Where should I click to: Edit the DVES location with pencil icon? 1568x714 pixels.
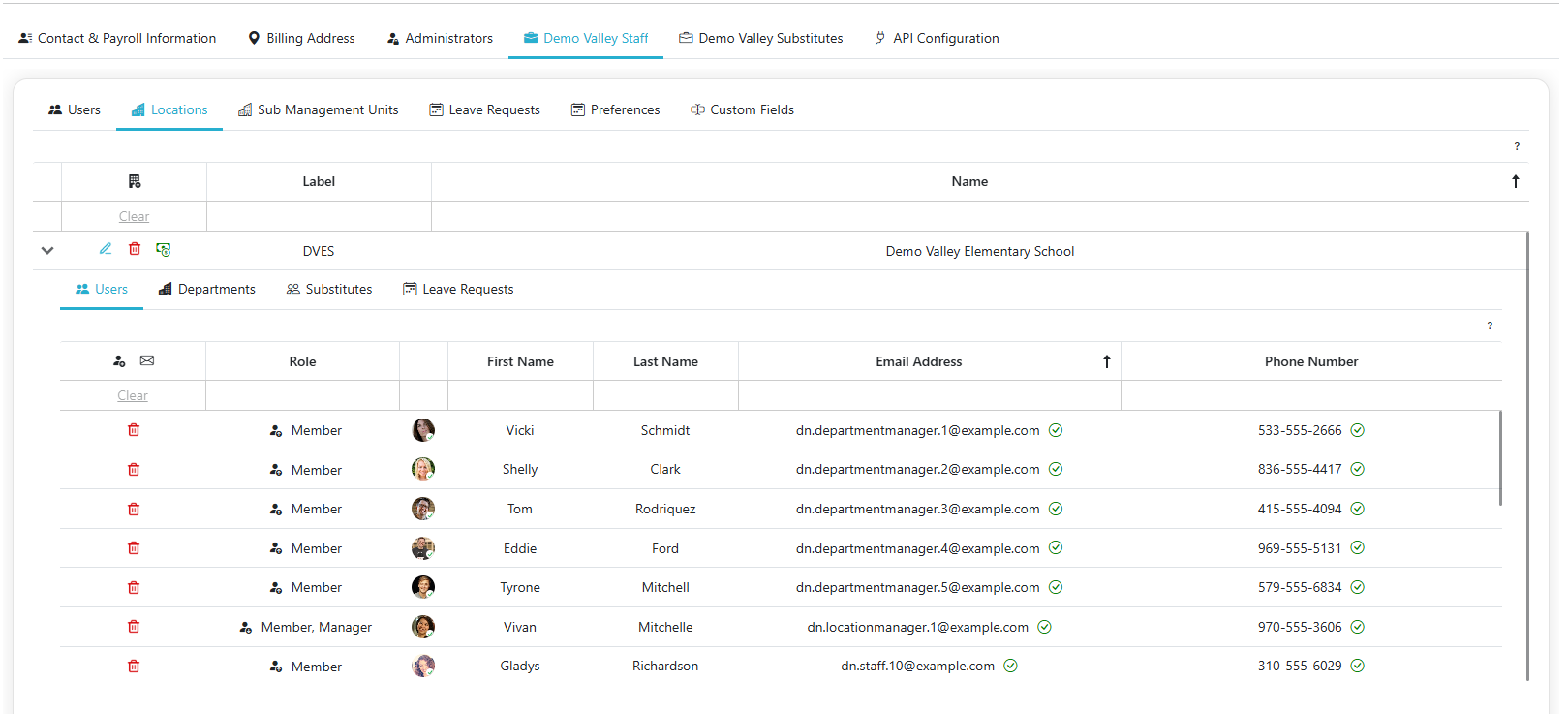(x=106, y=249)
